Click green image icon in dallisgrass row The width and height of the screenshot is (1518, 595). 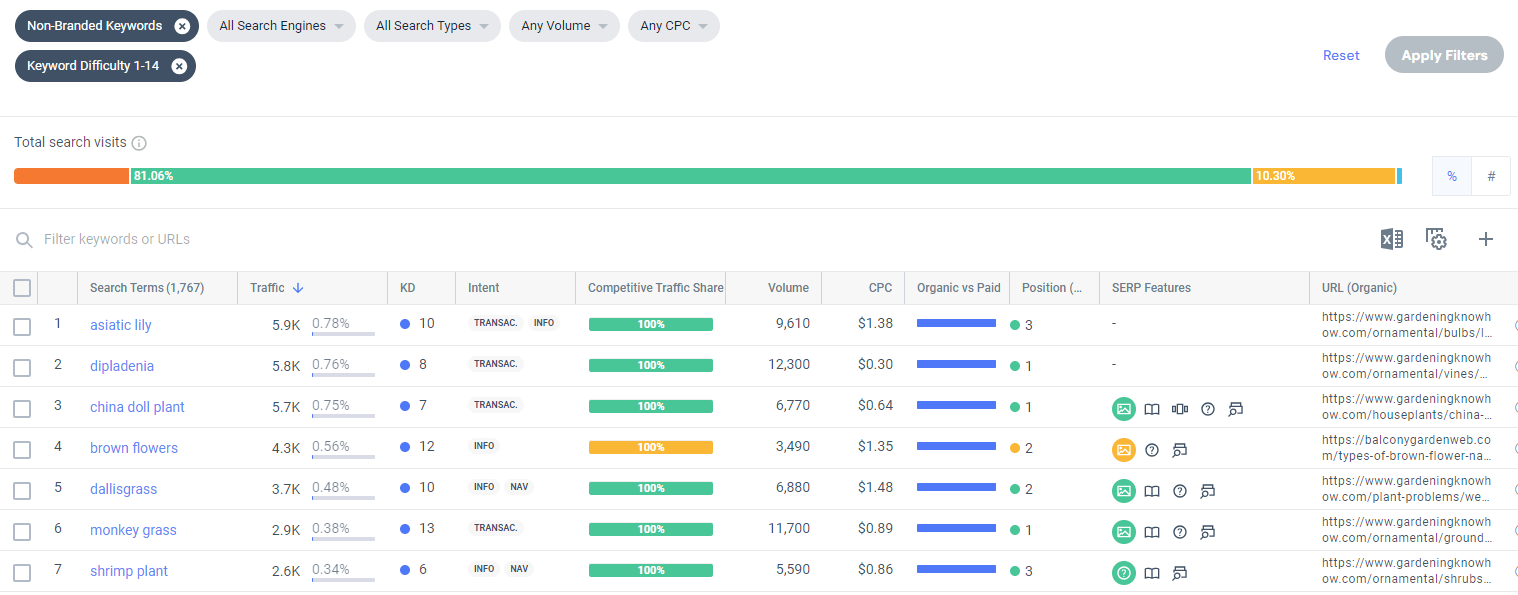coord(1124,491)
